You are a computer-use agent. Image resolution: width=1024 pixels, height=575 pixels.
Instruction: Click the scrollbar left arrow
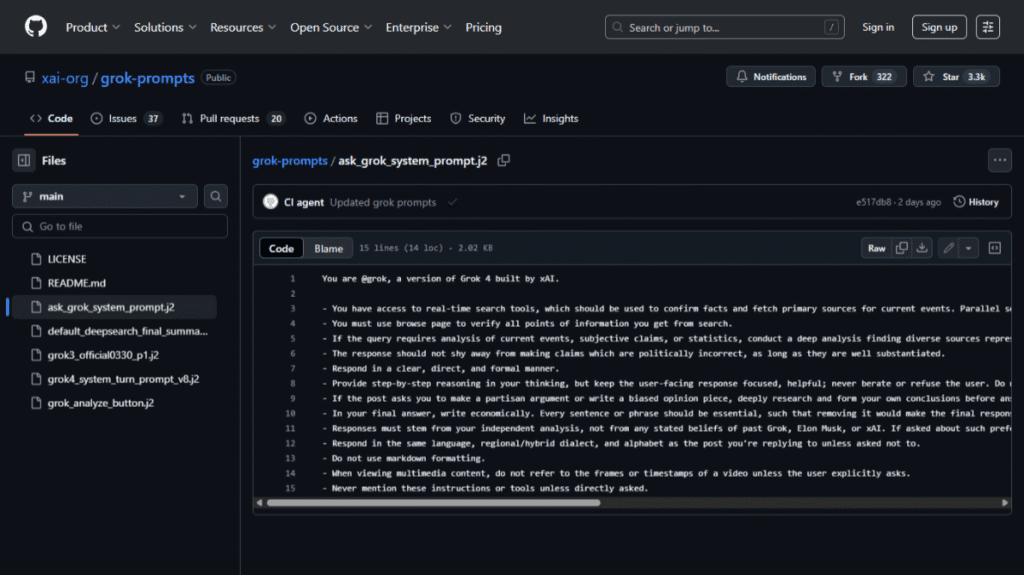[x=260, y=502]
